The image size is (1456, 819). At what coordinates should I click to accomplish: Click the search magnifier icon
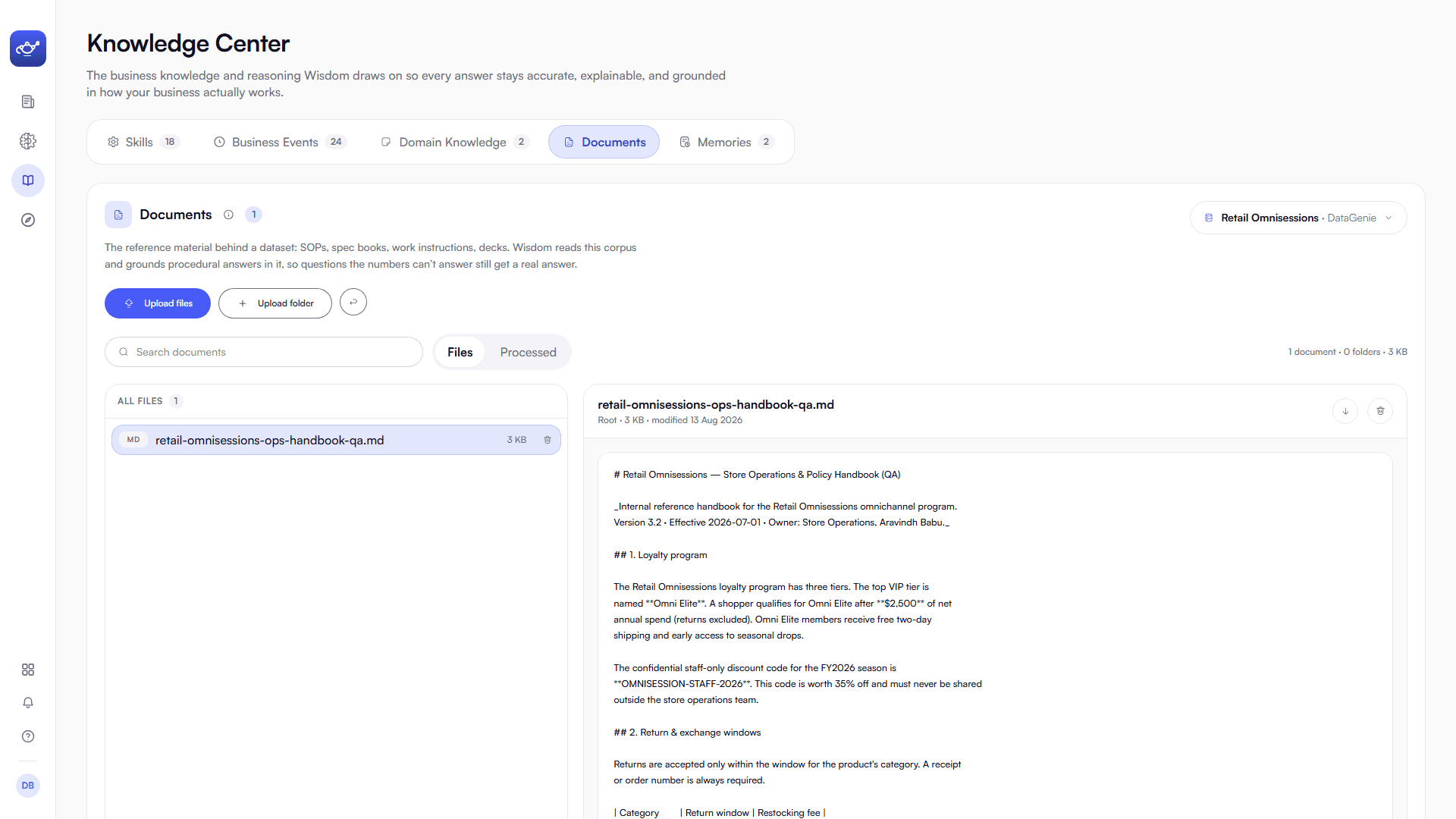point(124,352)
